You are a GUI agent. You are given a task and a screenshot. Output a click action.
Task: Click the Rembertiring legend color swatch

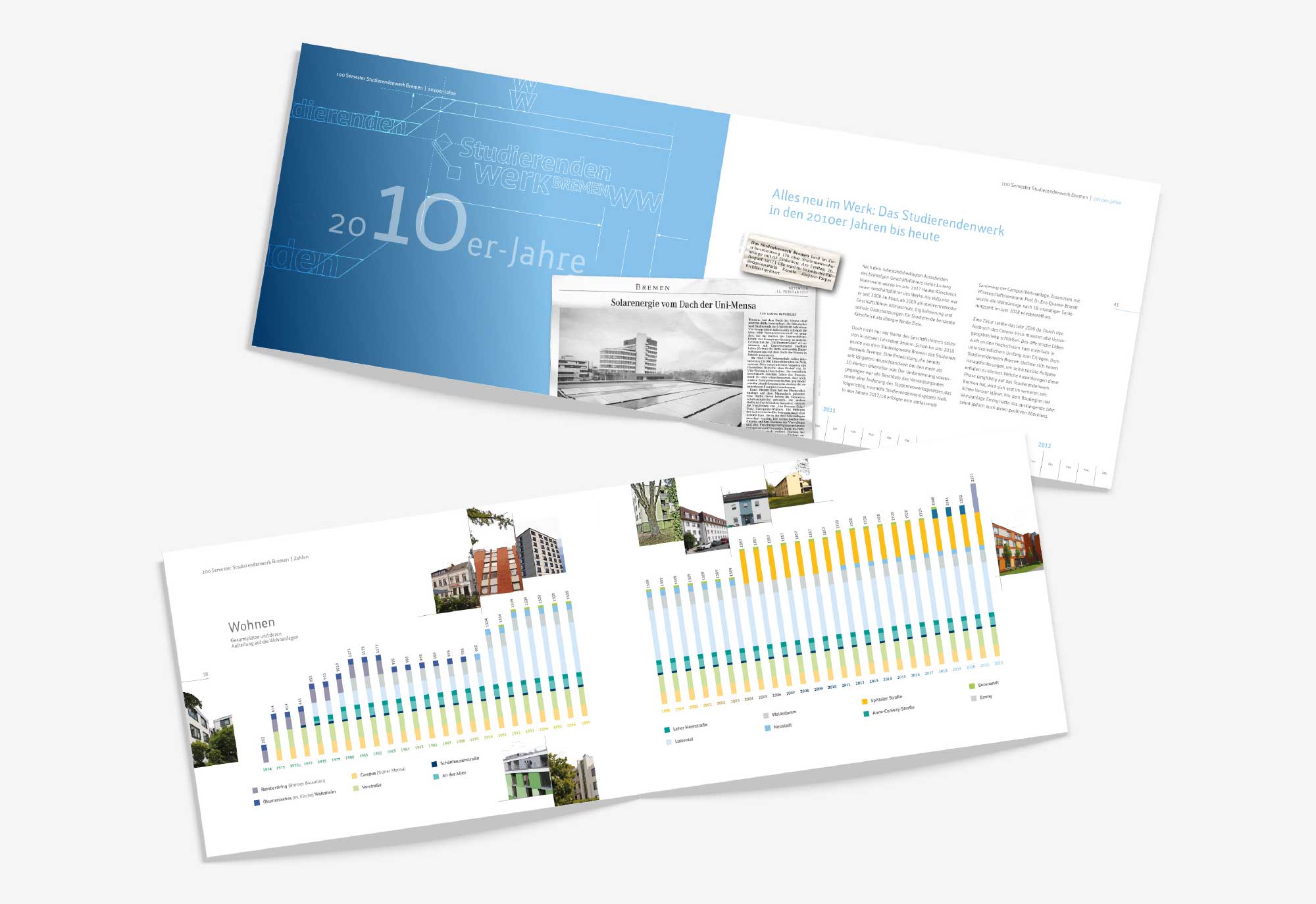tap(255, 790)
